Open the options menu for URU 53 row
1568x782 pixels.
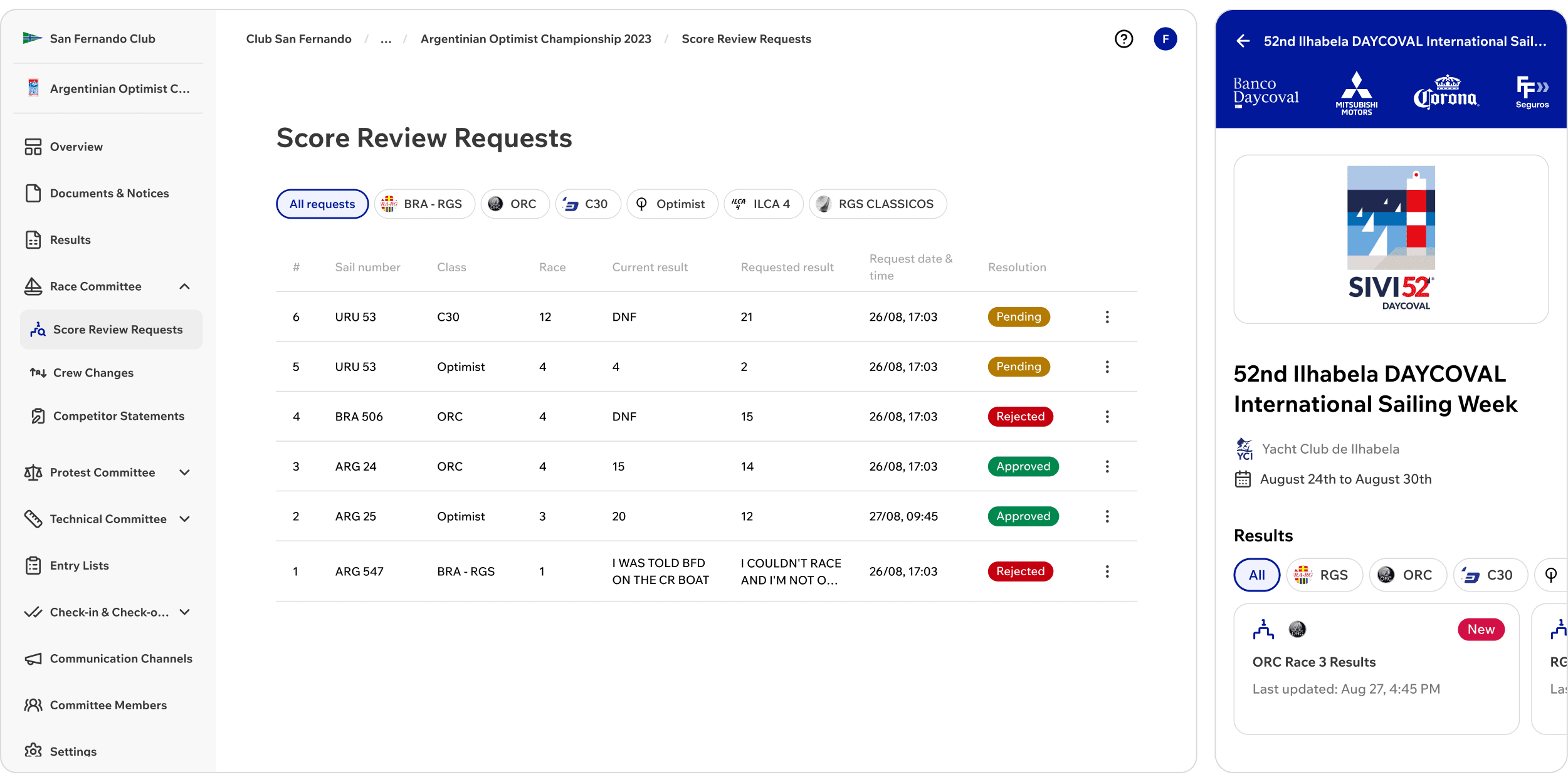[x=1107, y=316]
